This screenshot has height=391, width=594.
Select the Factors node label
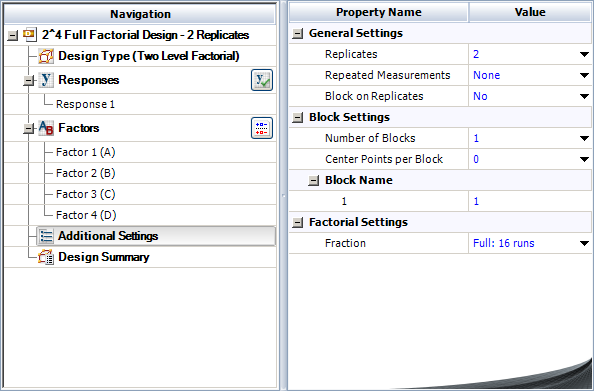79,128
